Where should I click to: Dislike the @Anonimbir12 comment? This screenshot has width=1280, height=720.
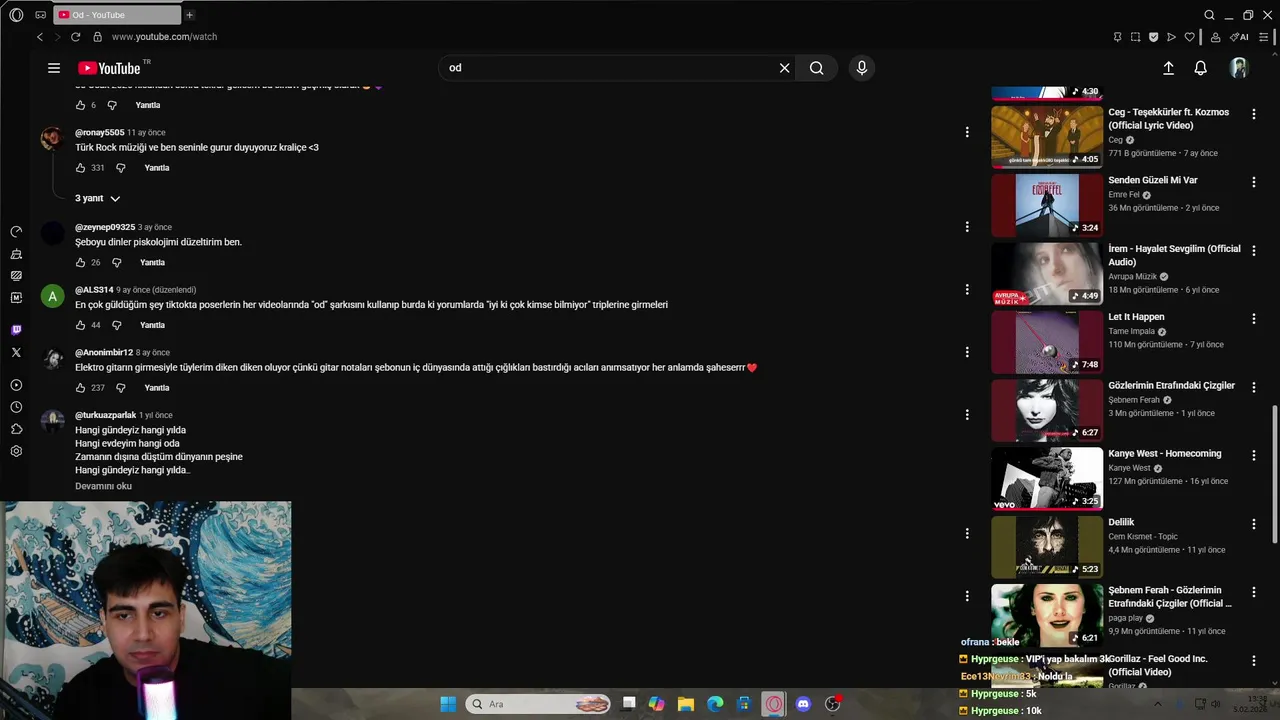(x=120, y=388)
